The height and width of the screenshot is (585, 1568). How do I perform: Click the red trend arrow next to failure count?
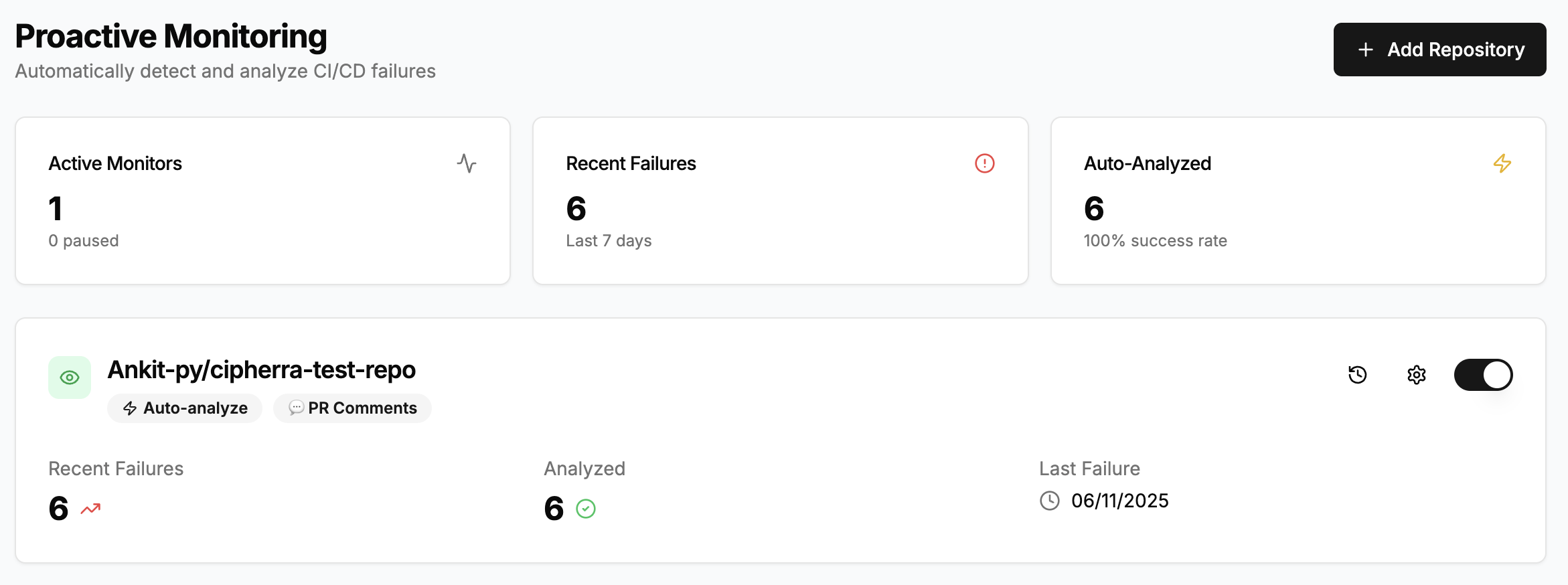click(x=90, y=509)
